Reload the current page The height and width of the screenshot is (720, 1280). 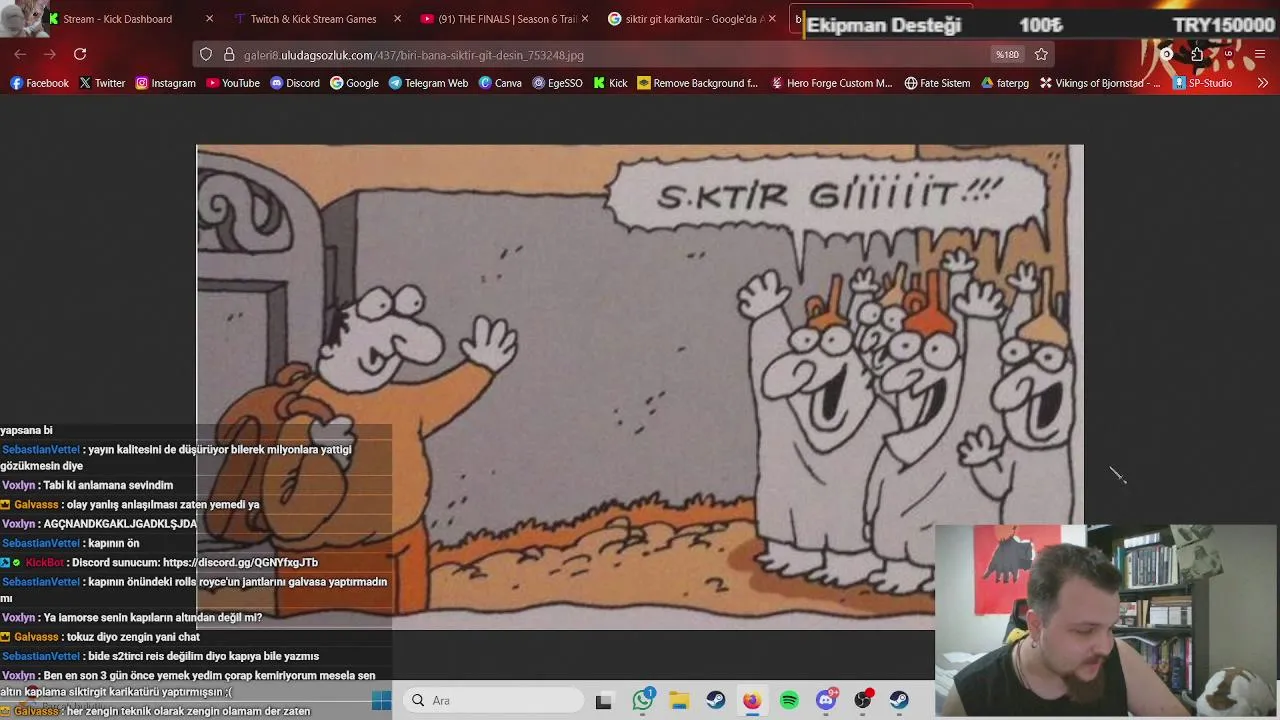coord(80,54)
